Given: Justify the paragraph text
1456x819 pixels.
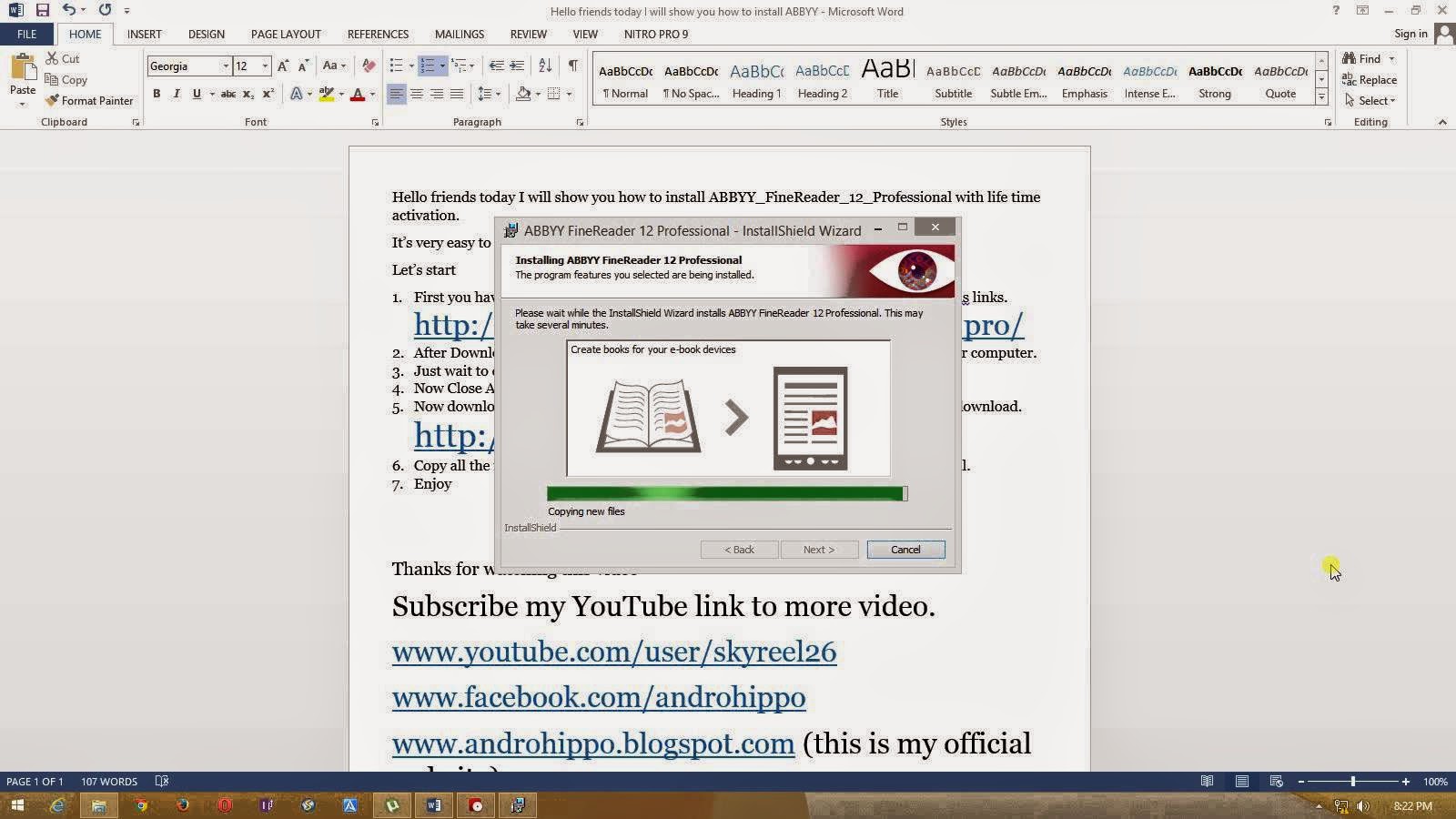Looking at the screenshot, I should tap(457, 94).
